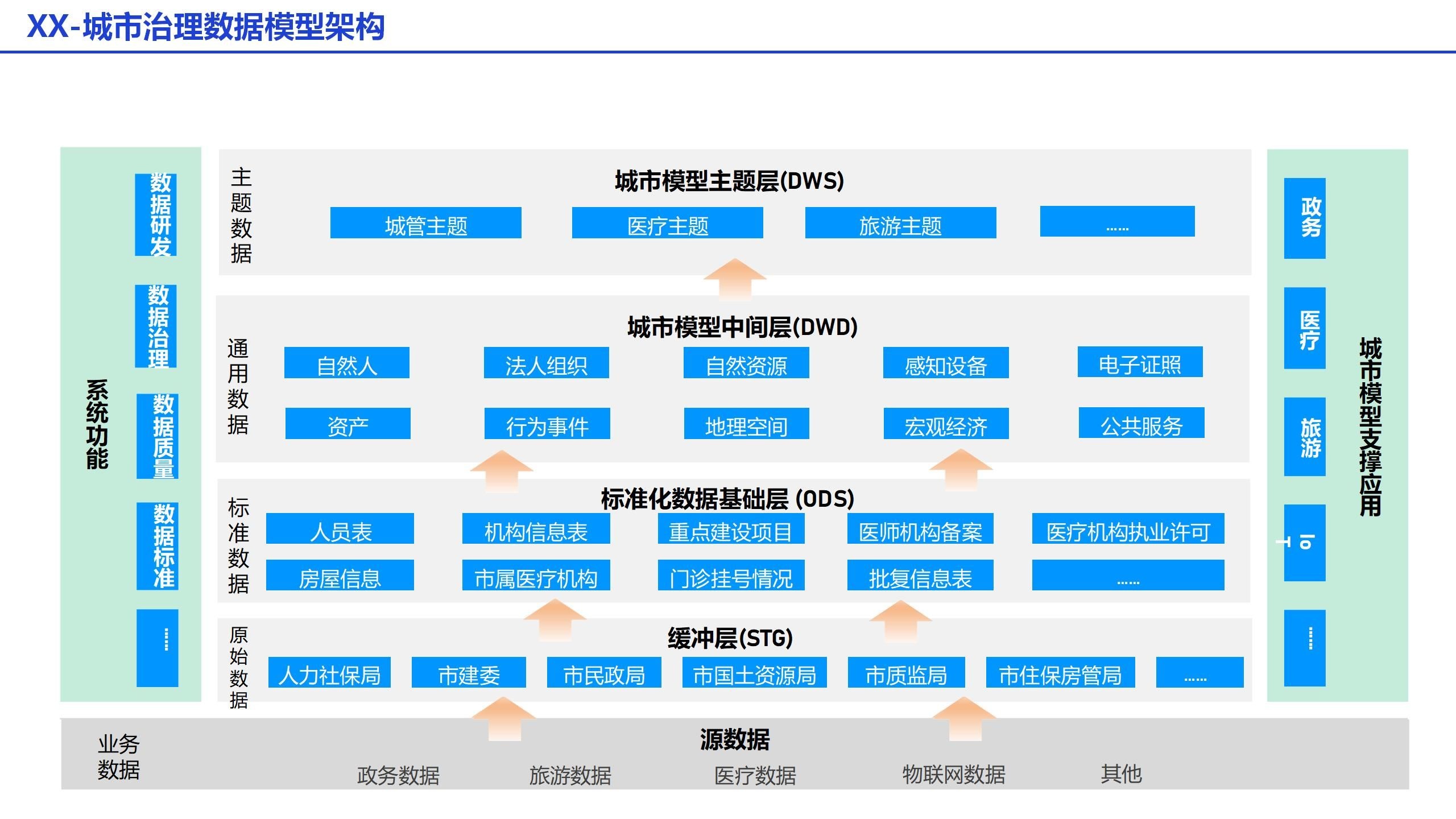Select the 市国土资源局 box
The height and width of the screenshot is (819, 1456).
[754, 673]
